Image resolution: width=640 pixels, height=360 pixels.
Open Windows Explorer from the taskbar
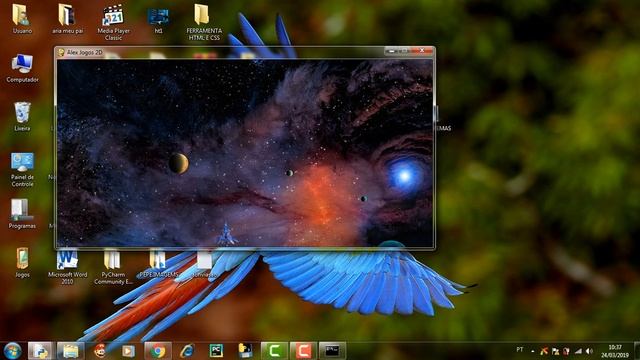(70, 351)
